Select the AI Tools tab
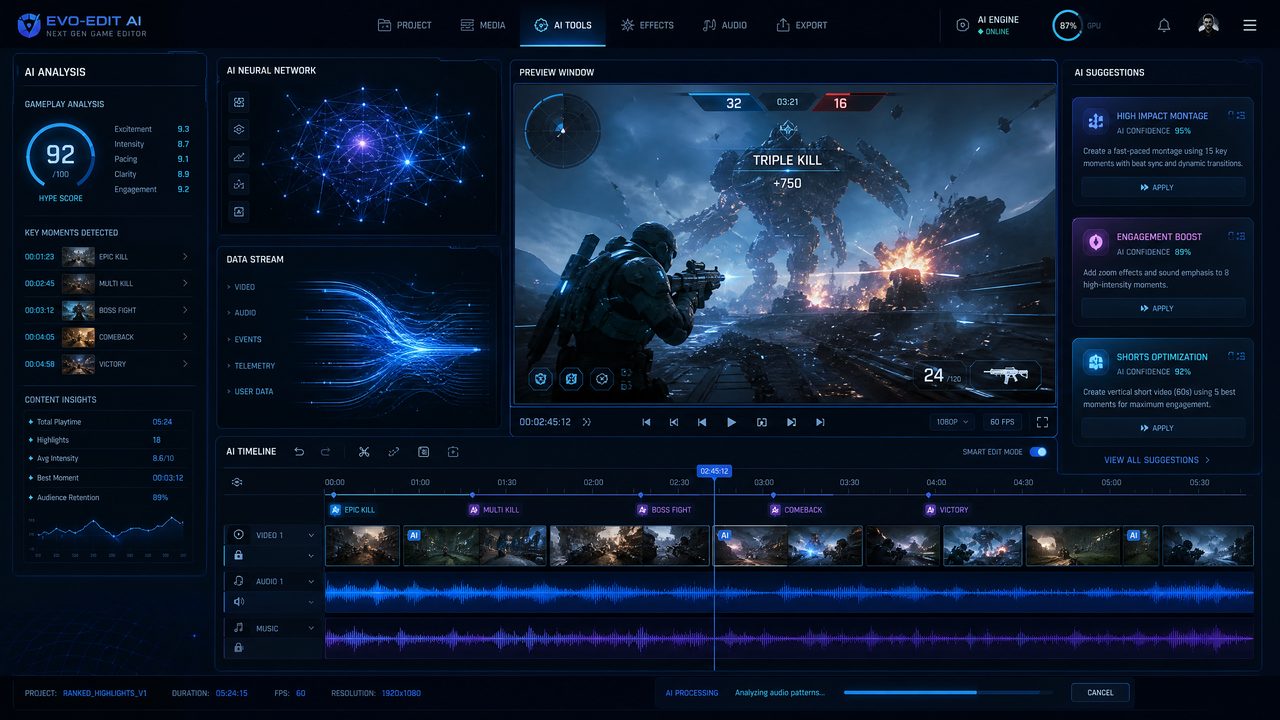Viewport: 1280px width, 720px height. (x=563, y=25)
